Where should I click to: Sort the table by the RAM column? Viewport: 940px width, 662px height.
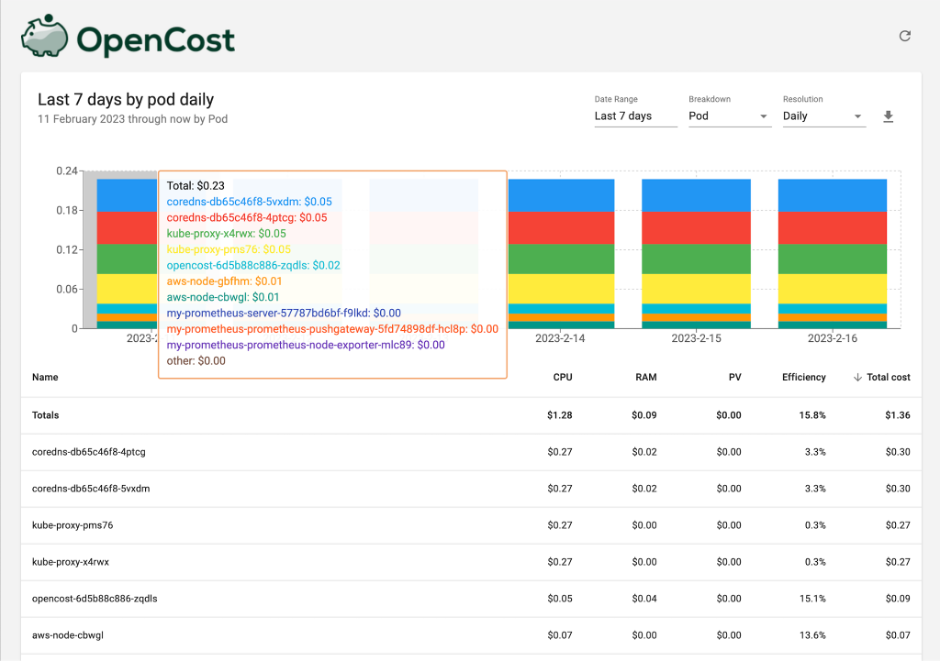point(645,377)
